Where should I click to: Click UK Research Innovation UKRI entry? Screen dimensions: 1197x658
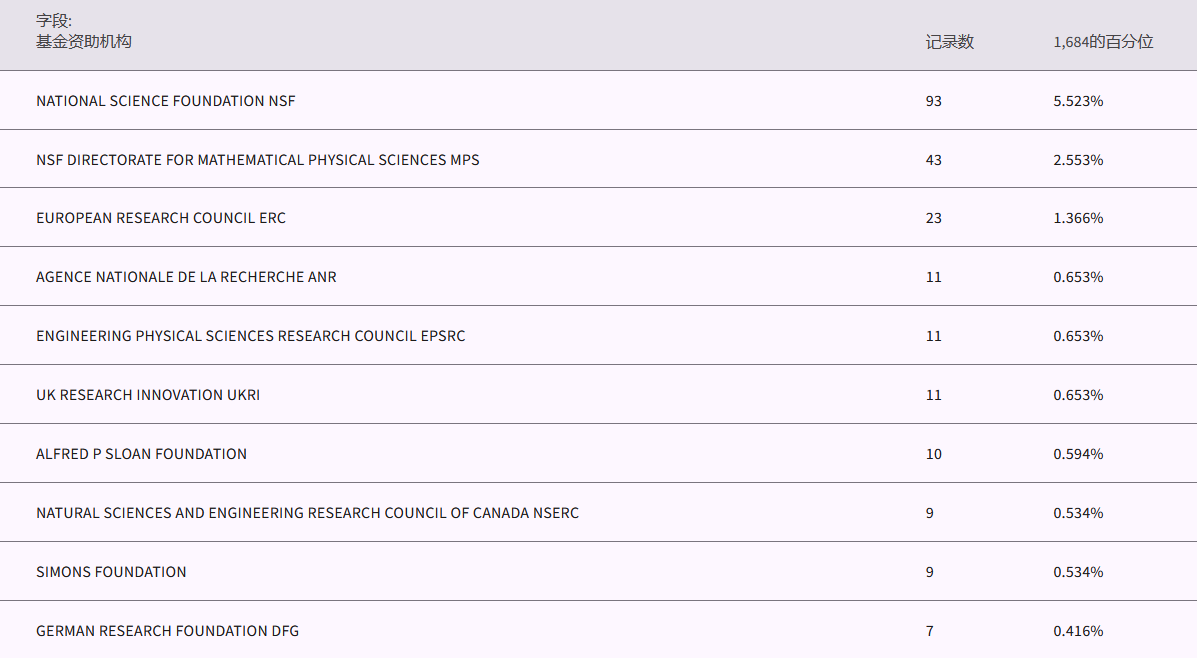click(x=148, y=395)
